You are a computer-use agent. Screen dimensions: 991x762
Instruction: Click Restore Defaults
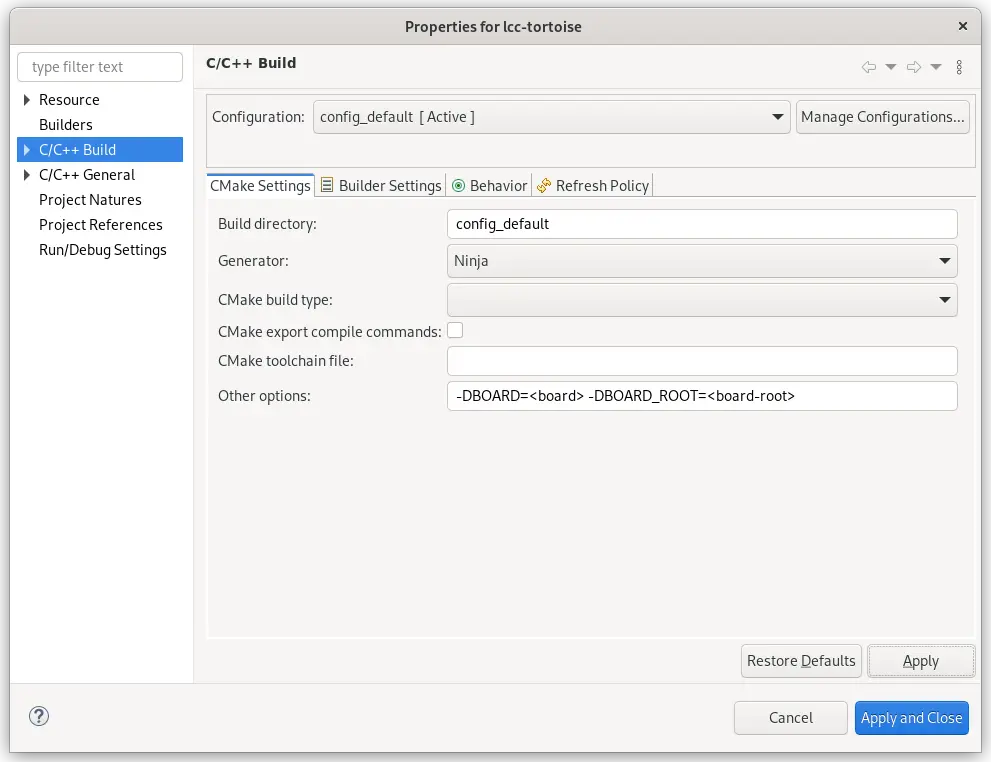coord(800,660)
